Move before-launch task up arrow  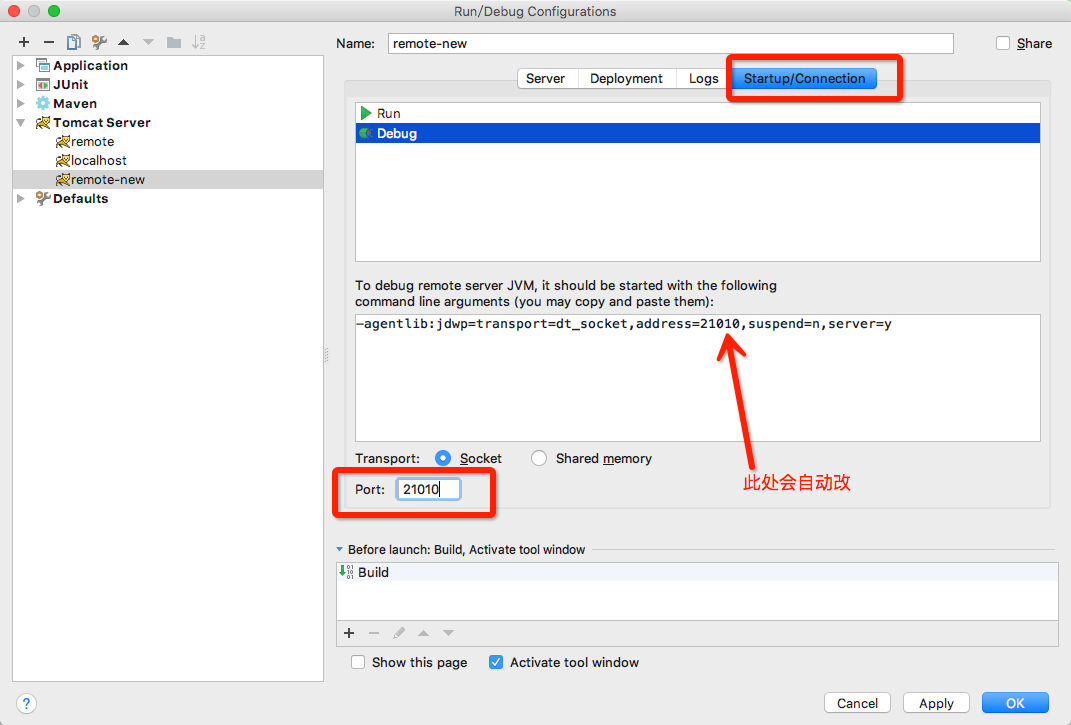coord(423,633)
